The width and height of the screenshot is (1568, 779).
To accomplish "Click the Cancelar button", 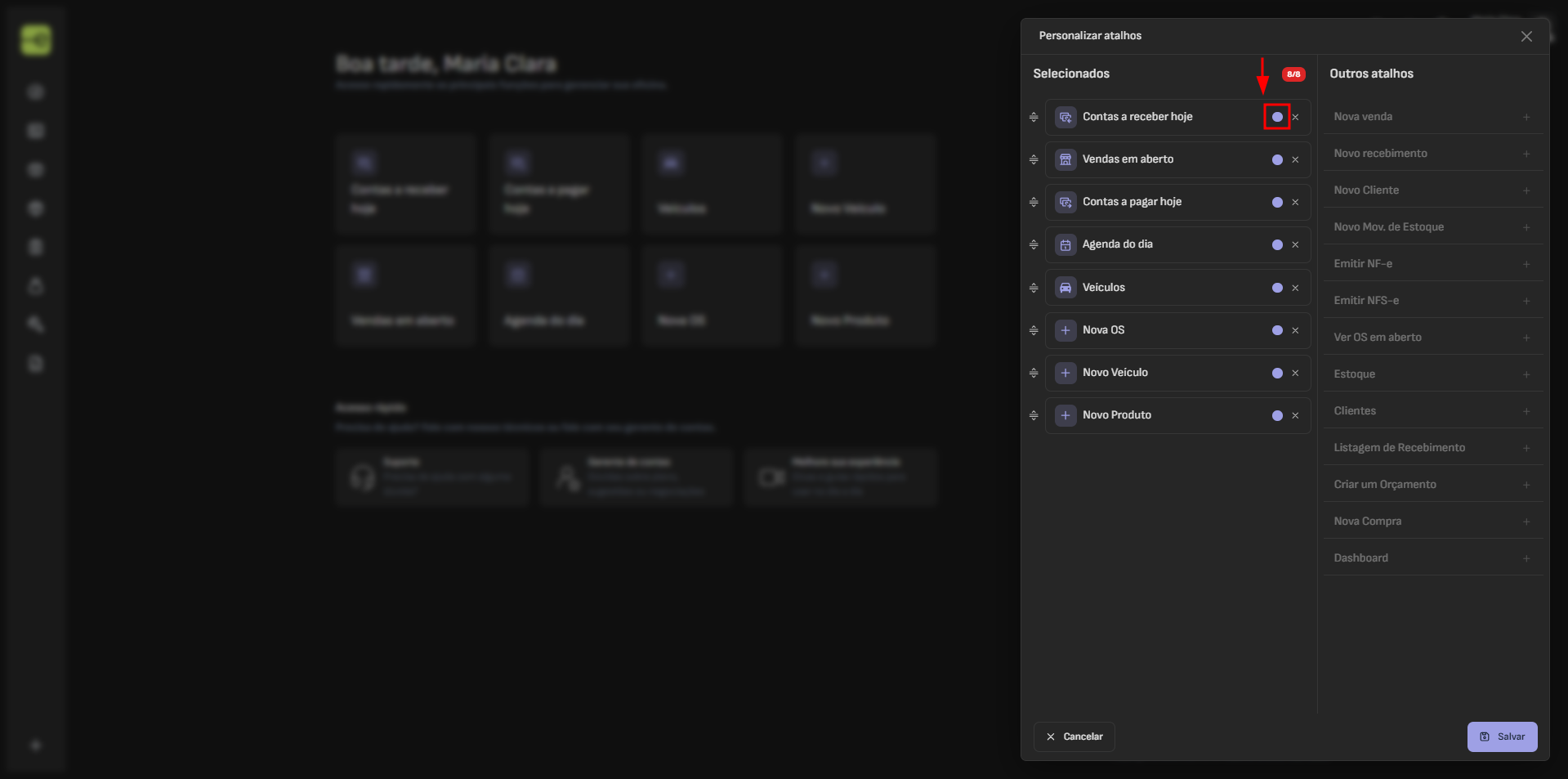I will pyautogui.click(x=1074, y=736).
